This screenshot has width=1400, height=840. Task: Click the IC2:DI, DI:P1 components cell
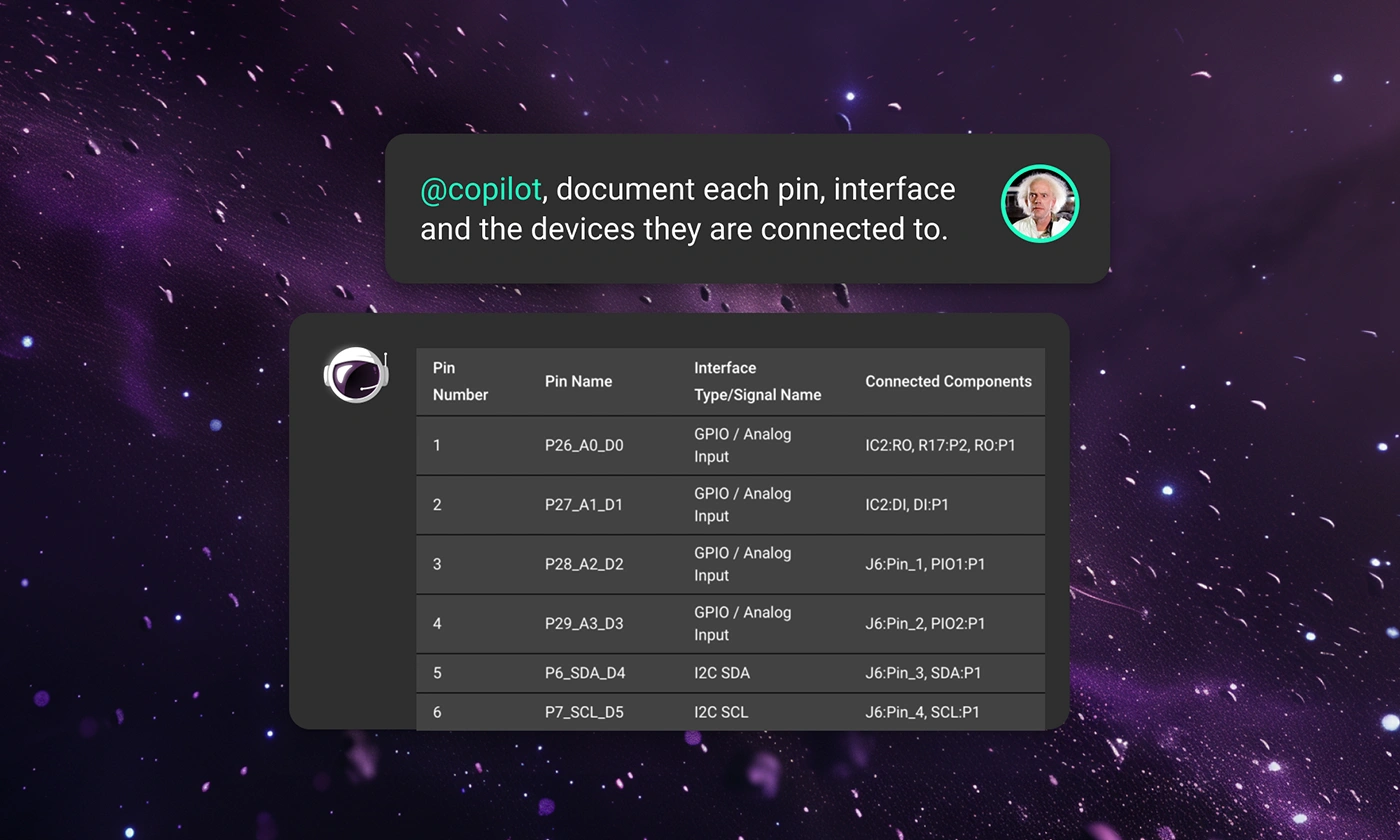(907, 505)
